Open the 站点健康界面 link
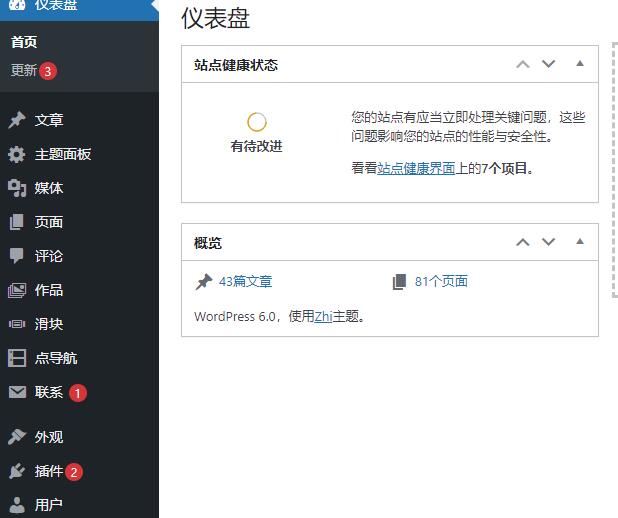Viewport: 618px width, 518px height. (416, 168)
